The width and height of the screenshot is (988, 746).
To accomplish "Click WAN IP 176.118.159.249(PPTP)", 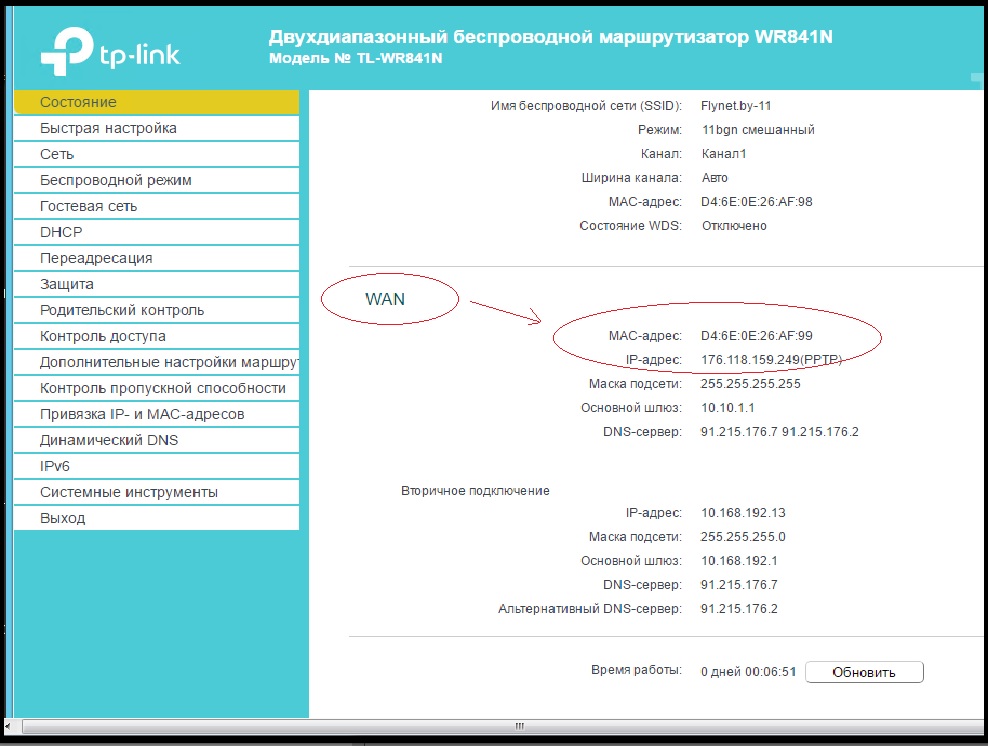I will coord(772,360).
